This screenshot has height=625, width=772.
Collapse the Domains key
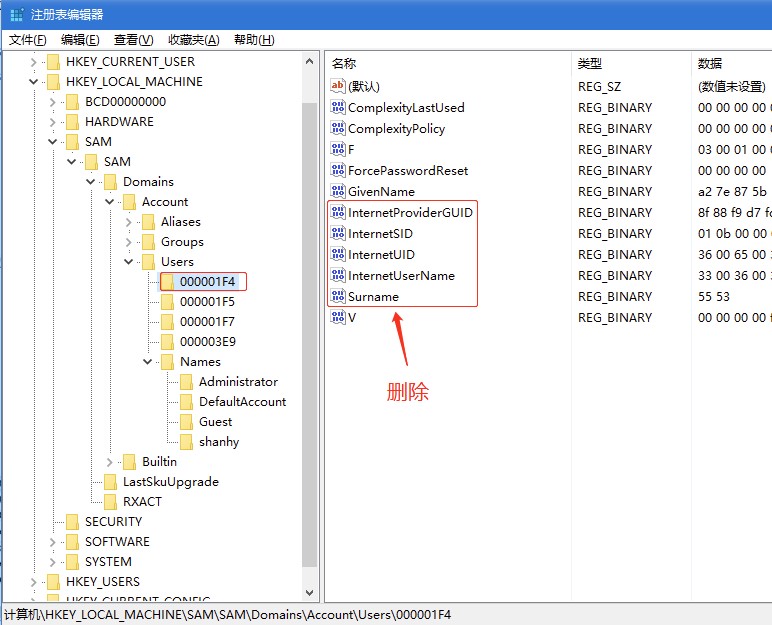coord(90,182)
